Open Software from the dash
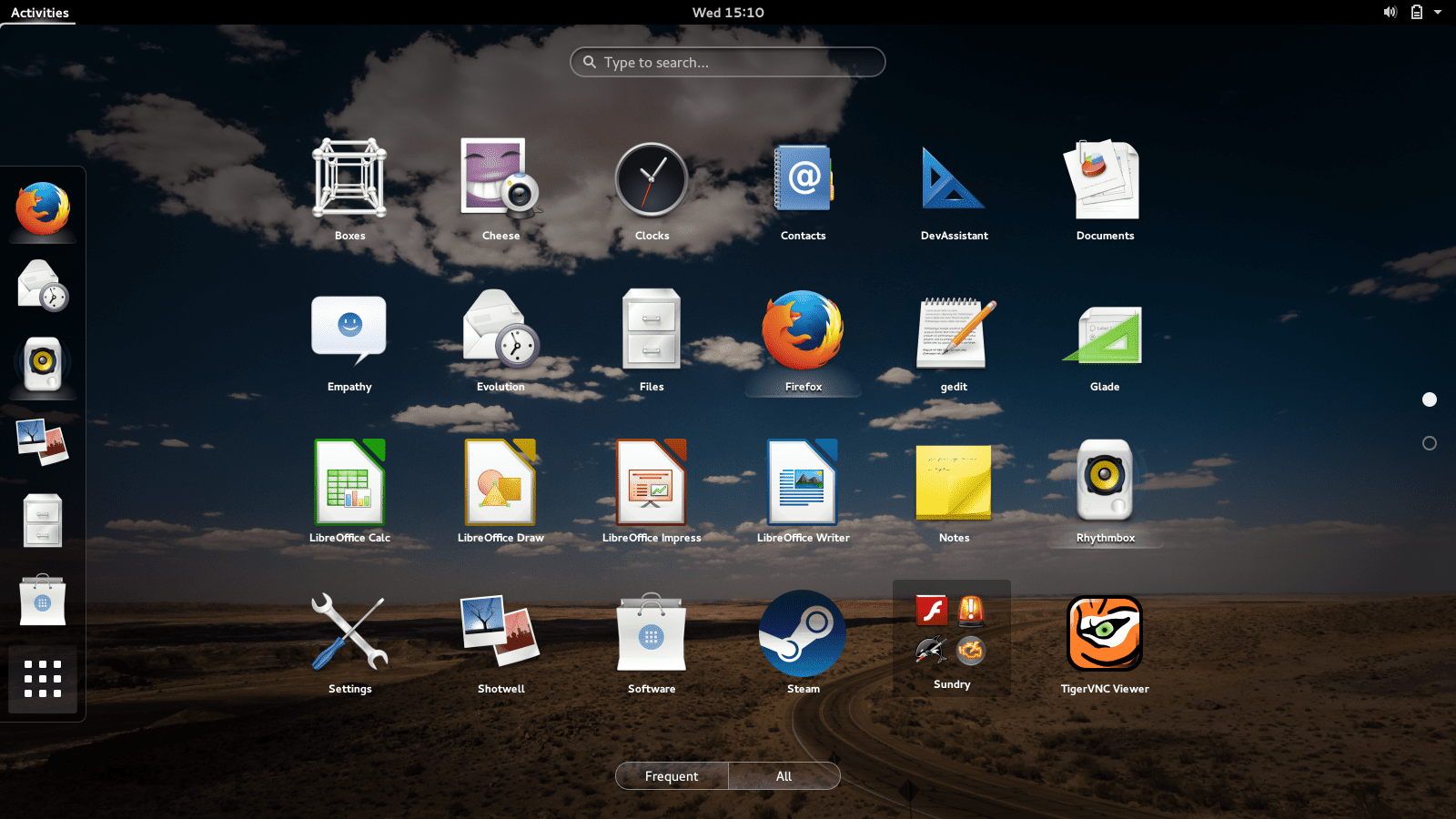1456x819 pixels. coord(43,600)
